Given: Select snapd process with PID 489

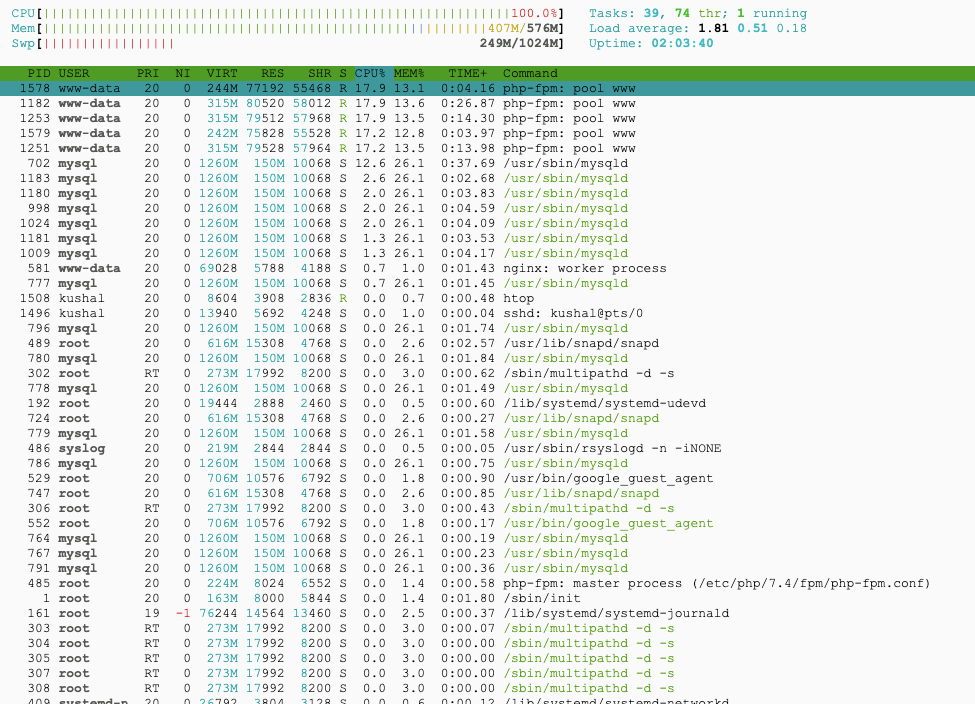Looking at the screenshot, I should coord(488,343).
